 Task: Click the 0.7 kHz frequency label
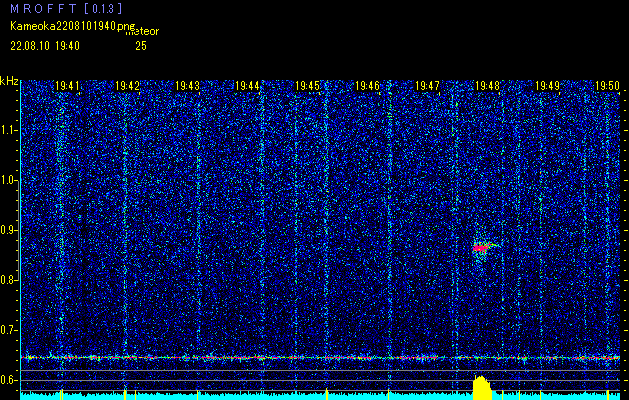(7, 330)
